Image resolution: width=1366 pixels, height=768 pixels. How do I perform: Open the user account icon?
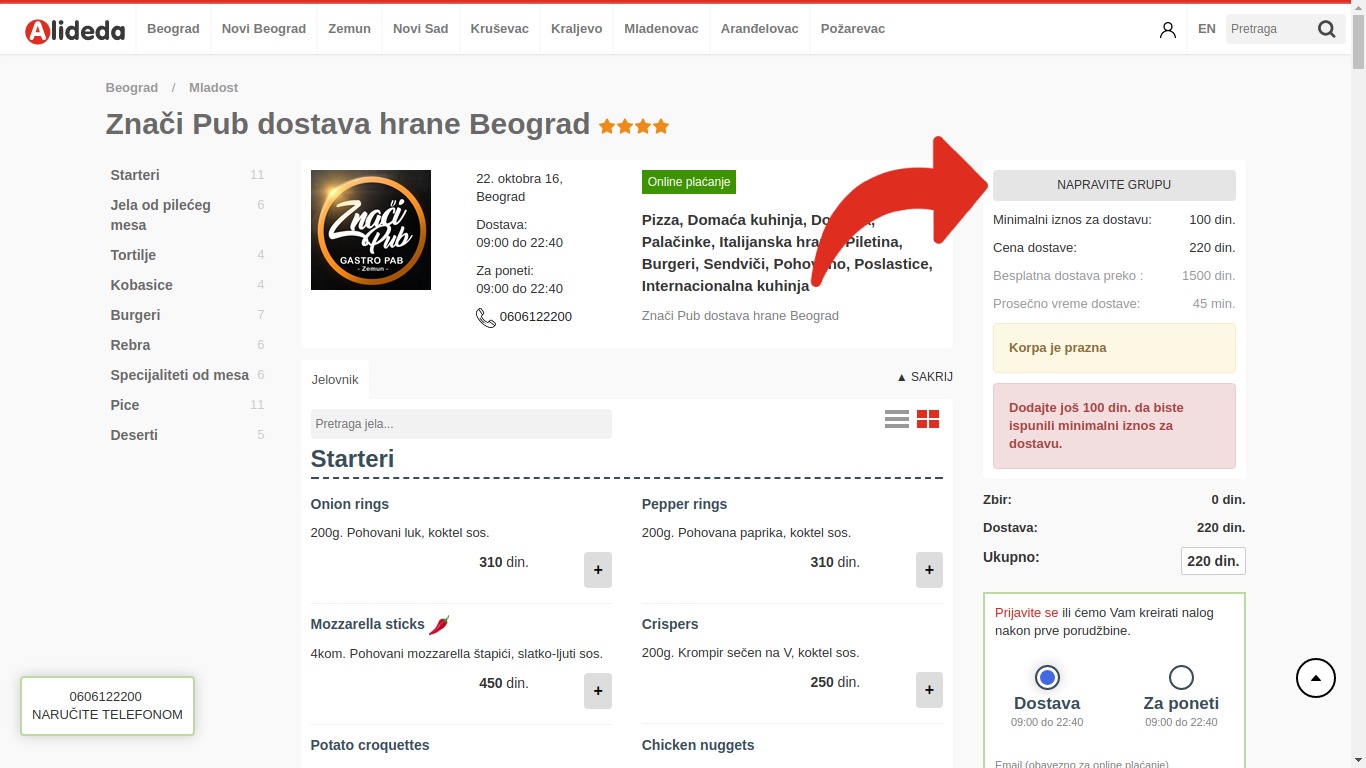[1167, 30]
